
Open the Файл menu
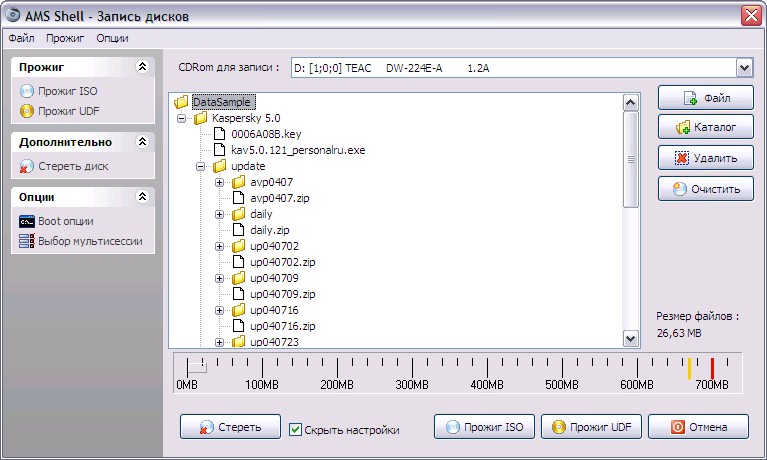click(21, 38)
